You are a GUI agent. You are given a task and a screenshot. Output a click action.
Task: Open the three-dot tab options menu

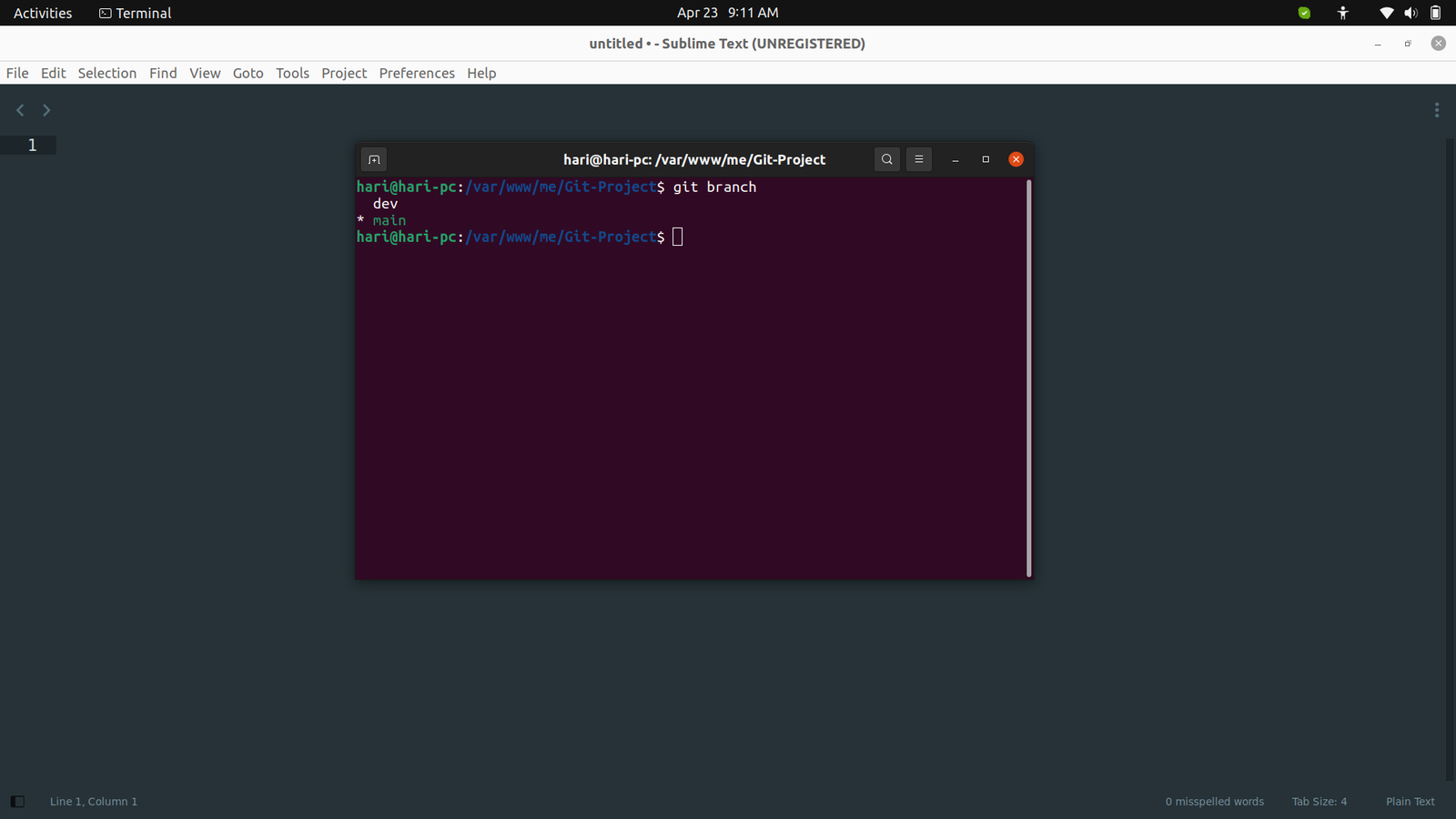pos(1436,110)
